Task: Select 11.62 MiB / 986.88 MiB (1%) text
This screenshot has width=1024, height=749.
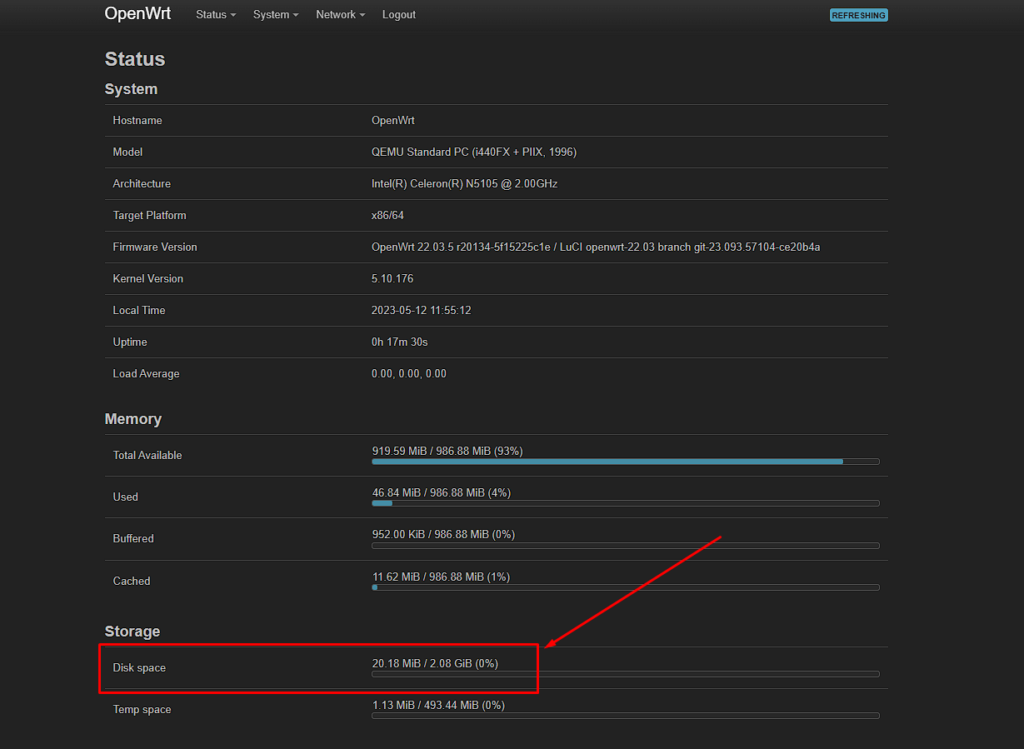Action: click(441, 577)
